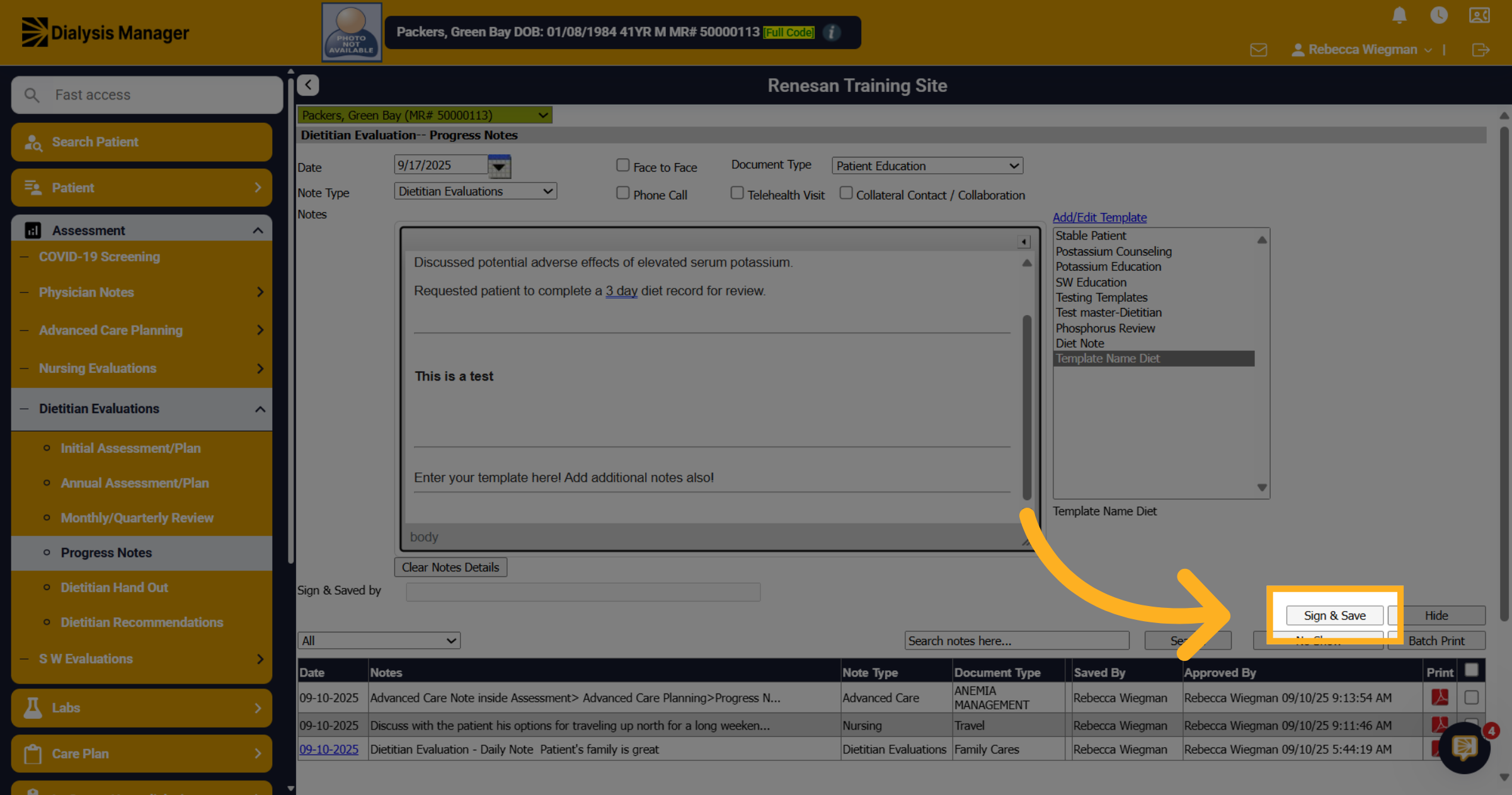Open the Rebecca Wiegman user menu
This screenshot has width=1512, height=795.
tap(1362, 50)
